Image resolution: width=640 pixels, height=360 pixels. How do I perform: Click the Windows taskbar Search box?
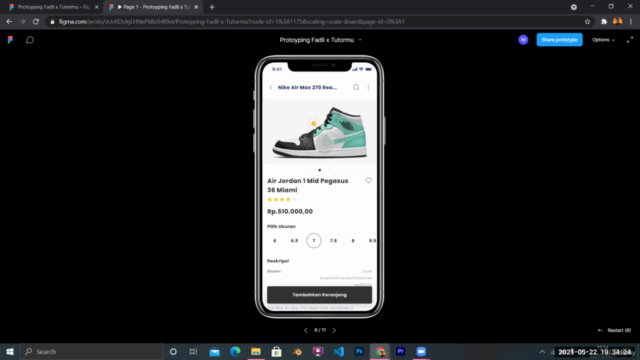[92, 351]
